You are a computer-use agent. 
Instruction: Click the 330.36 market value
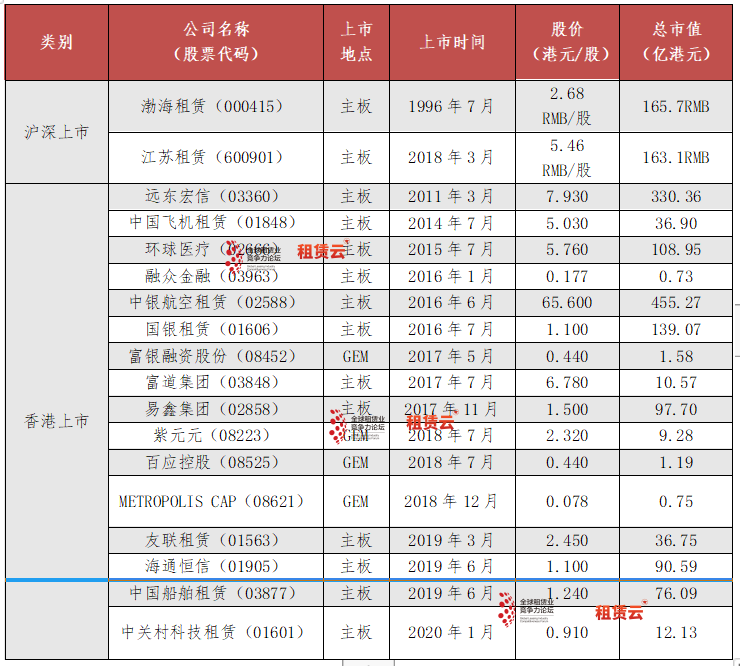click(676, 197)
